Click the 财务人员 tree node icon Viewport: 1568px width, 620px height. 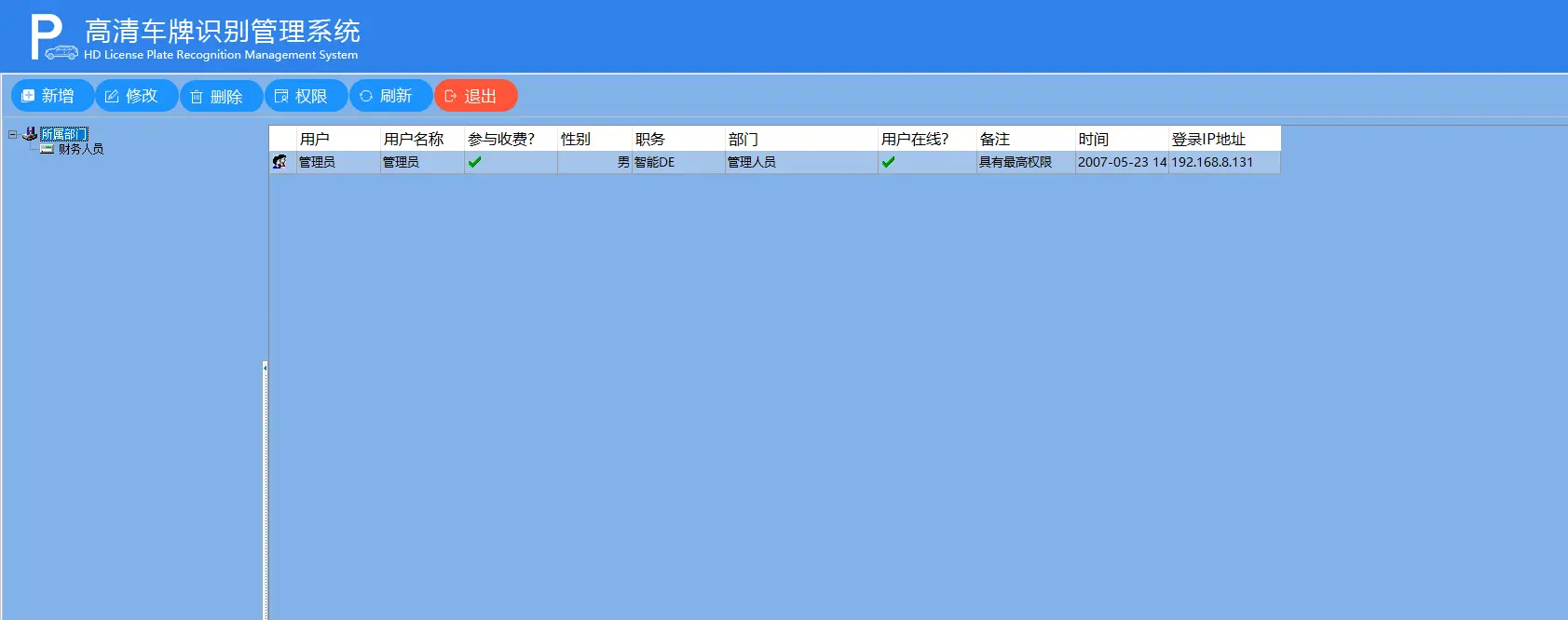coord(48,149)
